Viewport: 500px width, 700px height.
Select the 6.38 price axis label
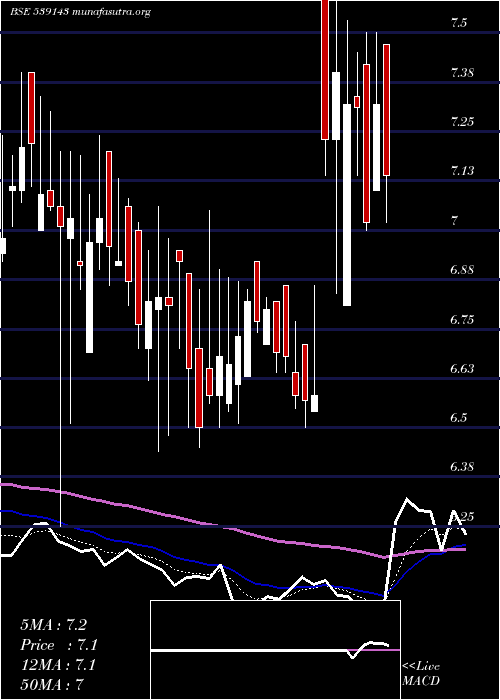(x=462, y=467)
